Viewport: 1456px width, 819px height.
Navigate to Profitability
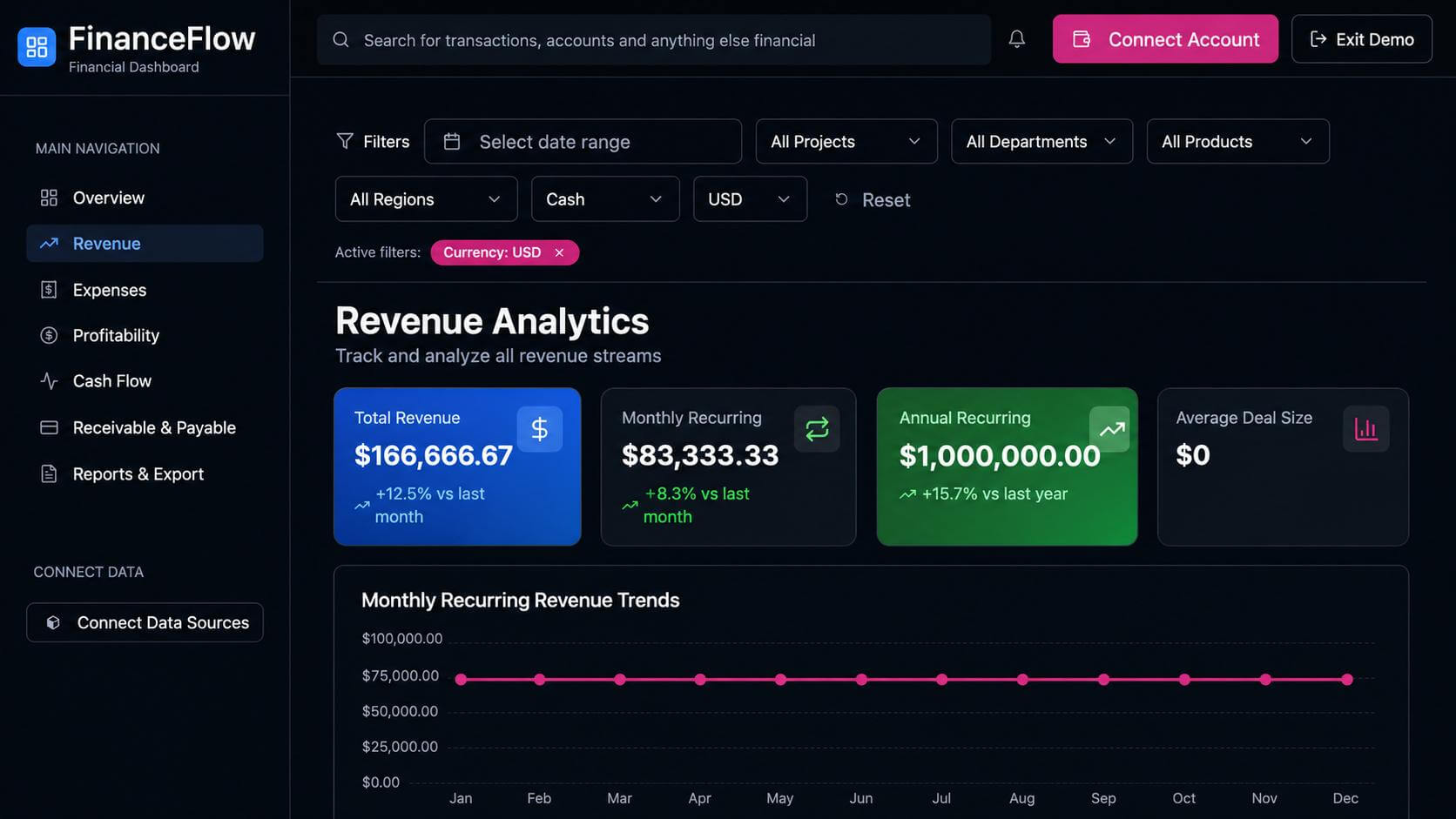pyautogui.click(x=145, y=335)
